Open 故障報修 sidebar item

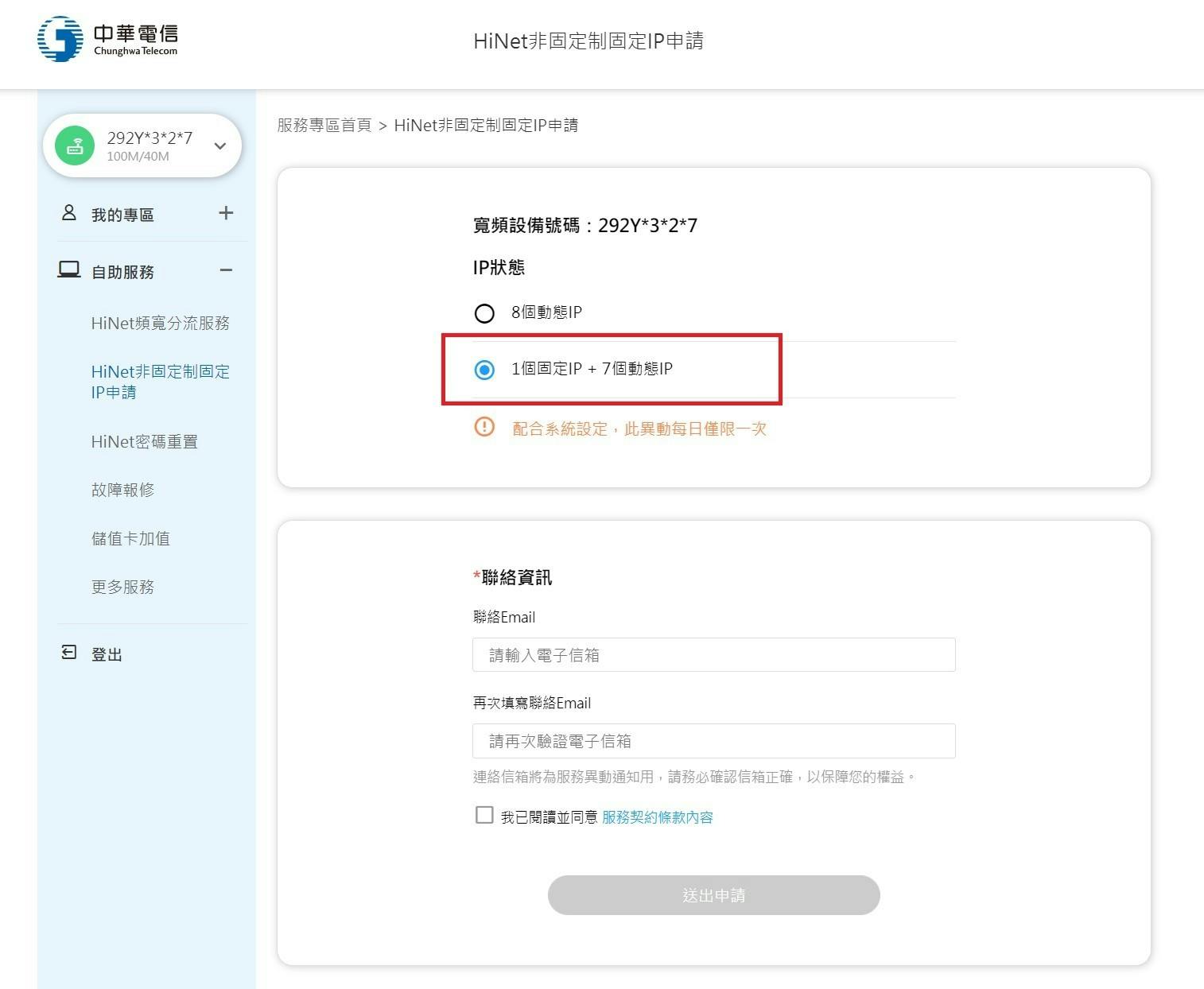pyautogui.click(x=122, y=490)
